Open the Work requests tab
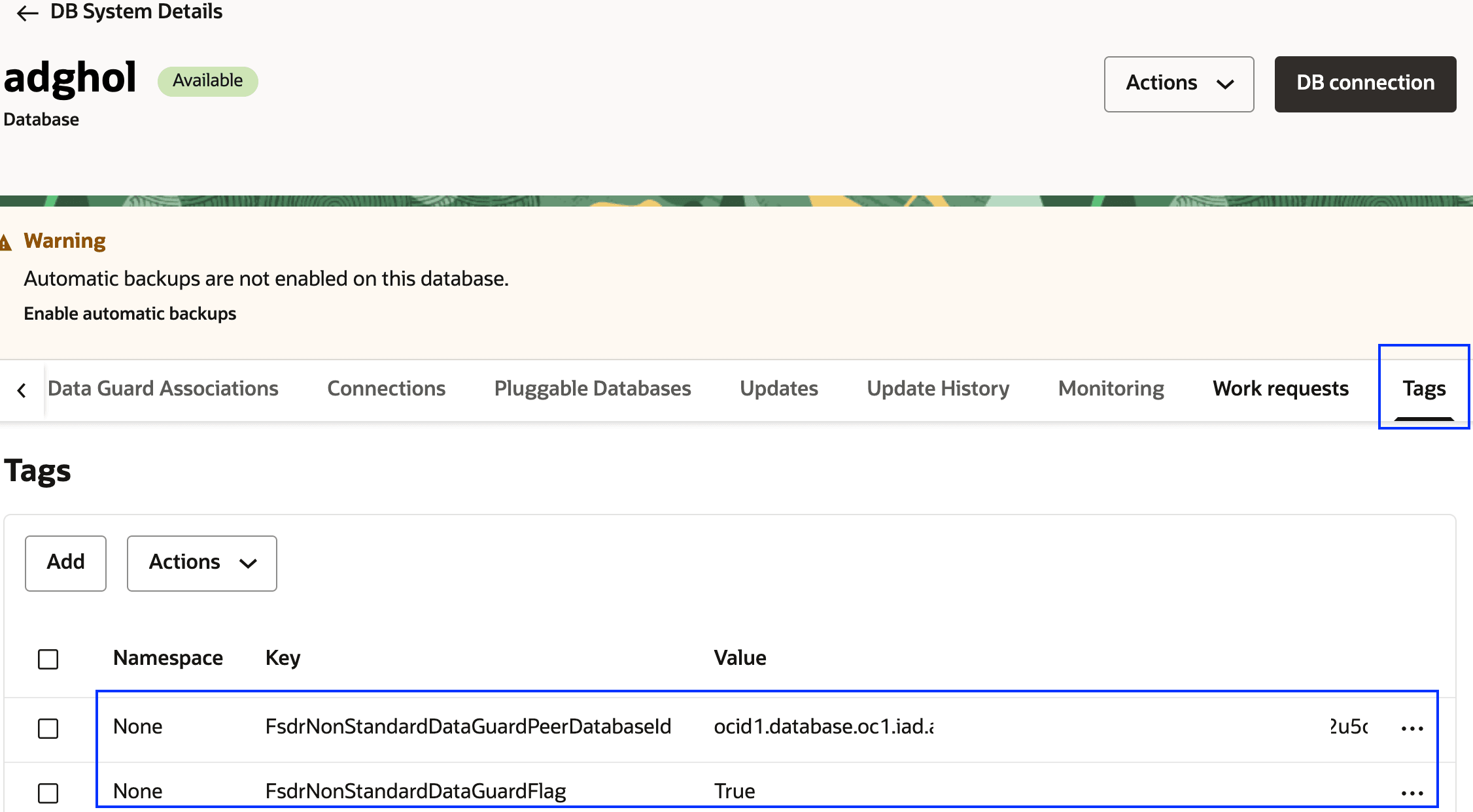Viewport: 1473px width, 812px height. [x=1280, y=389]
